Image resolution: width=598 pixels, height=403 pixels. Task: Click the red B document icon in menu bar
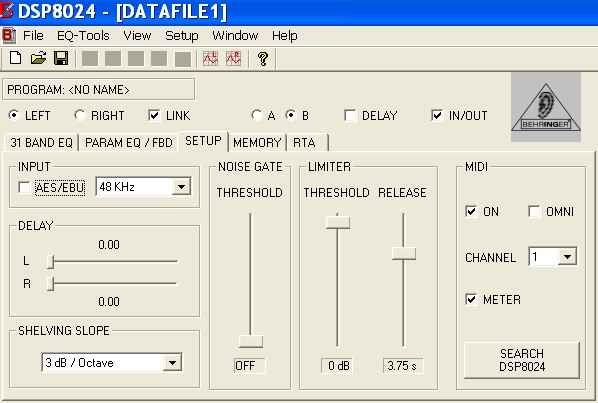tap(8, 35)
